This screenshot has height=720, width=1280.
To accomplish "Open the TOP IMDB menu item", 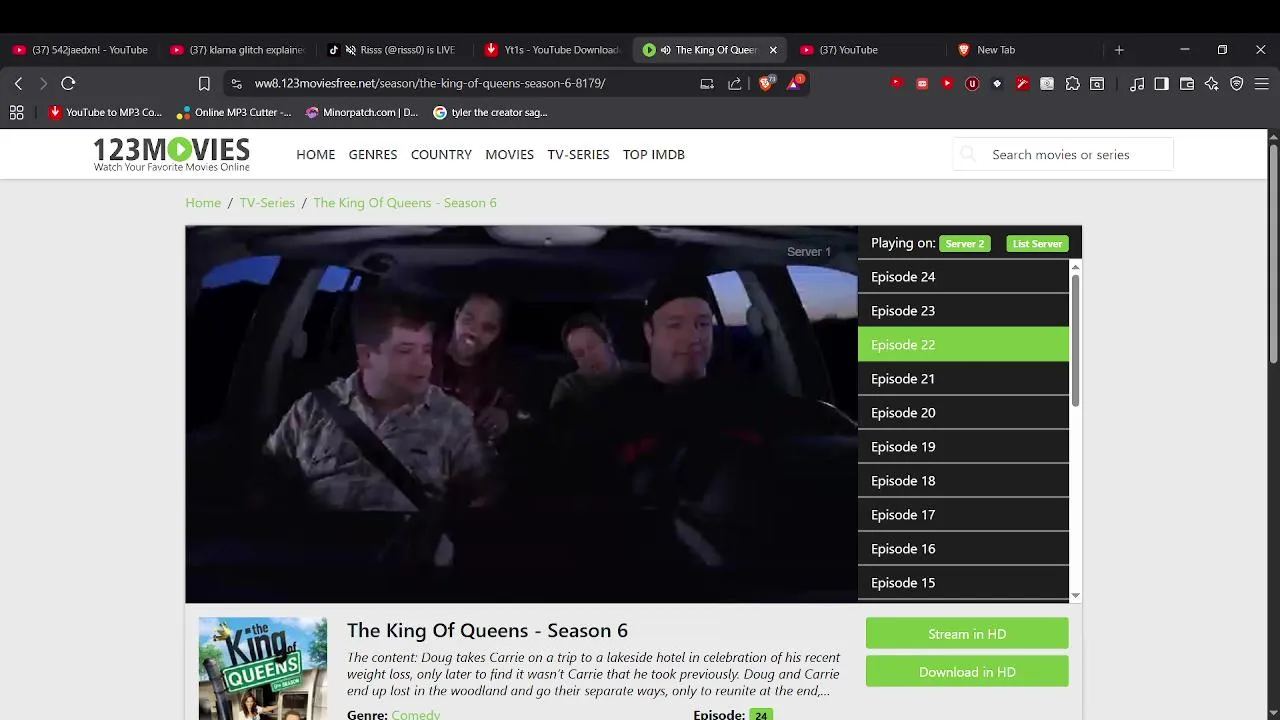I will pos(654,155).
